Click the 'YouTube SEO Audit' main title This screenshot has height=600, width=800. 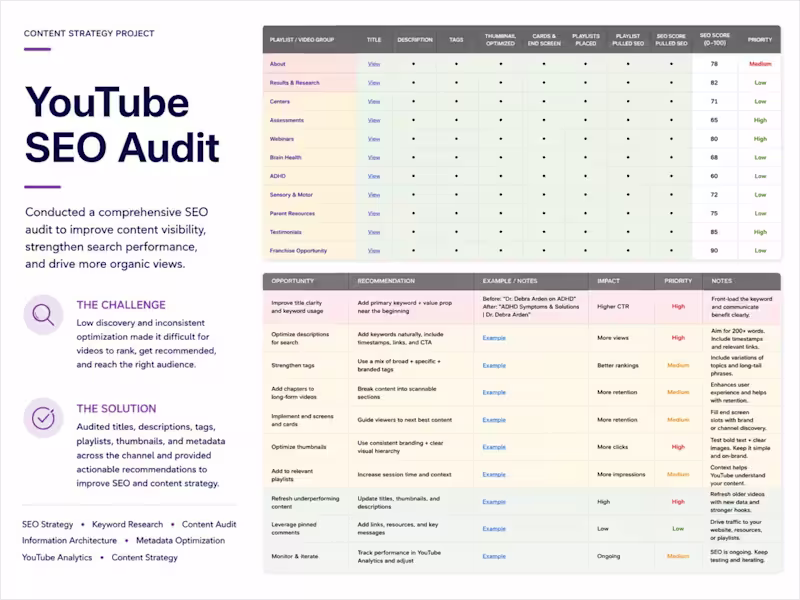[122, 125]
